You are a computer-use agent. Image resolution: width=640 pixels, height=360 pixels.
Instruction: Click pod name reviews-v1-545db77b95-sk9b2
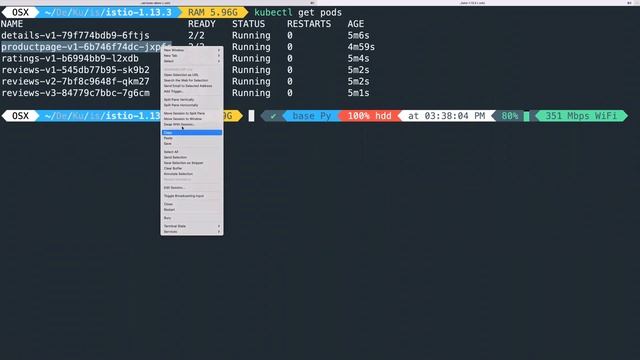pos(76,70)
